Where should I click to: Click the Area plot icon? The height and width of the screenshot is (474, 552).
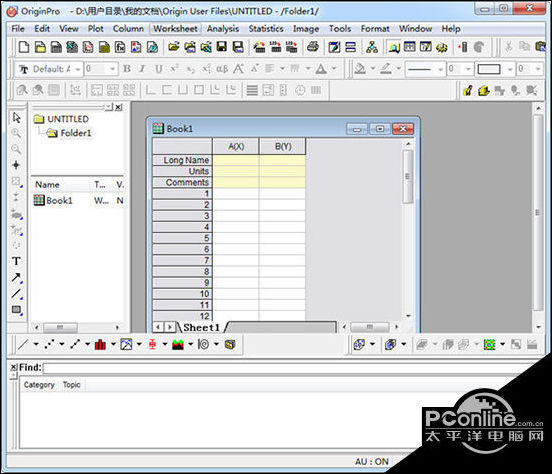click(x=178, y=344)
